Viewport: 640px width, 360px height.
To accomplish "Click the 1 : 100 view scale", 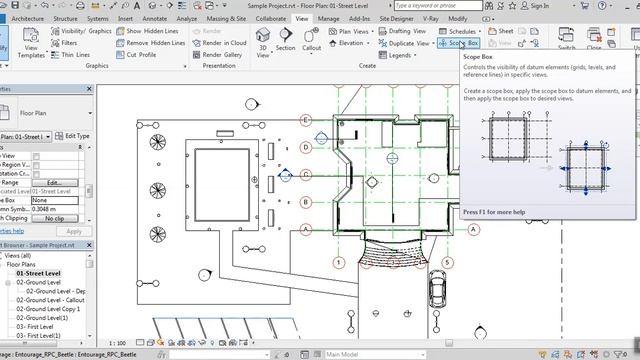I will 117,343.
